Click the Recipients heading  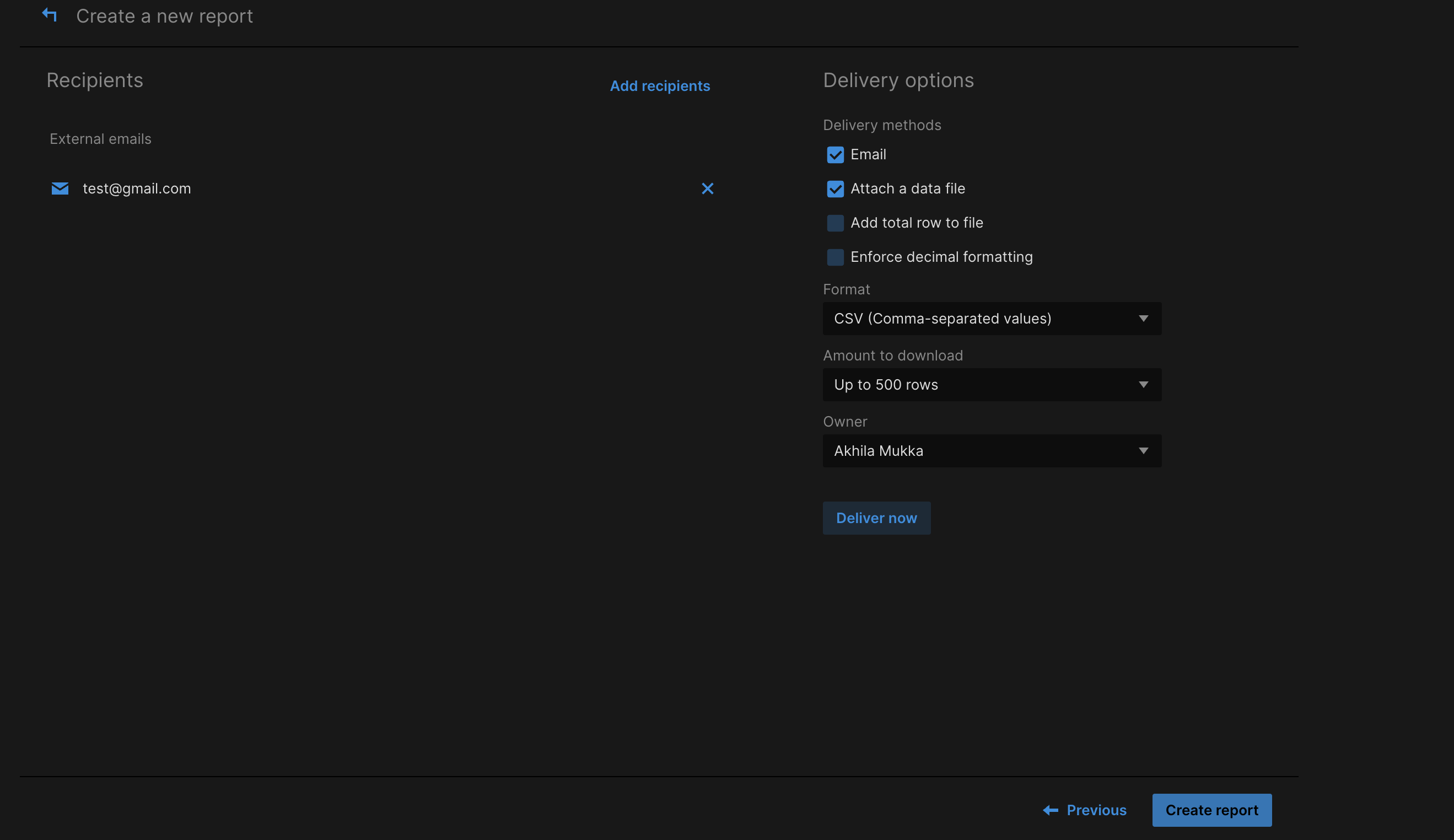click(95, 80)
